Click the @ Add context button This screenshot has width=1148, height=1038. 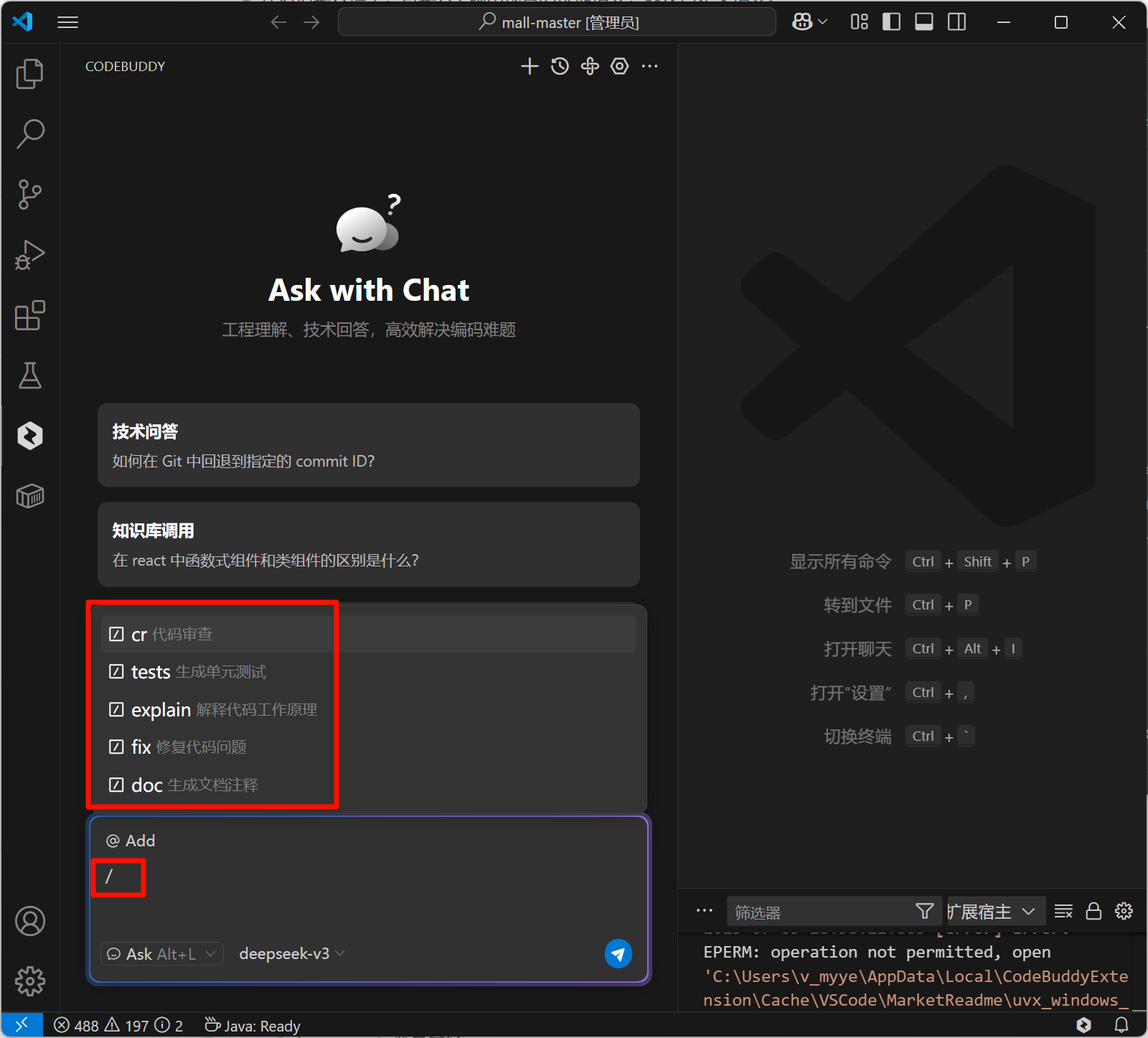click(131, 841)
